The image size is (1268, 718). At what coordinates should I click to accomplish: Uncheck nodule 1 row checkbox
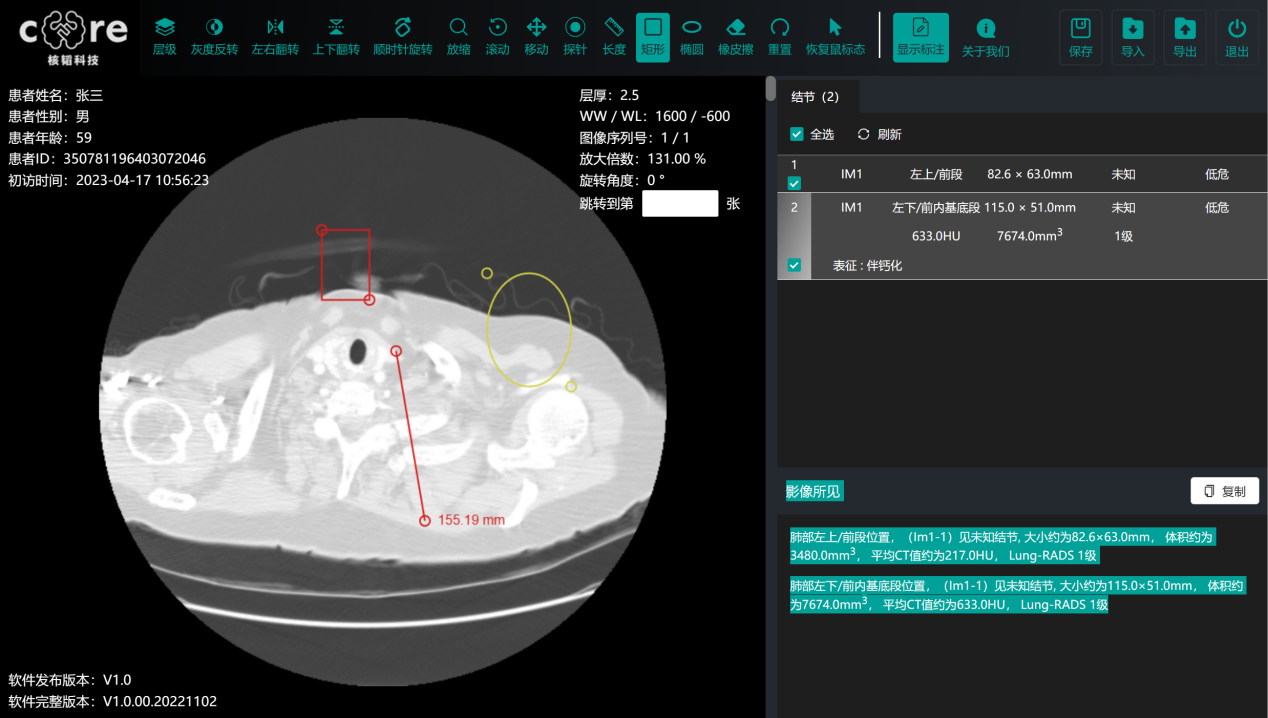(x=794, y=183)
